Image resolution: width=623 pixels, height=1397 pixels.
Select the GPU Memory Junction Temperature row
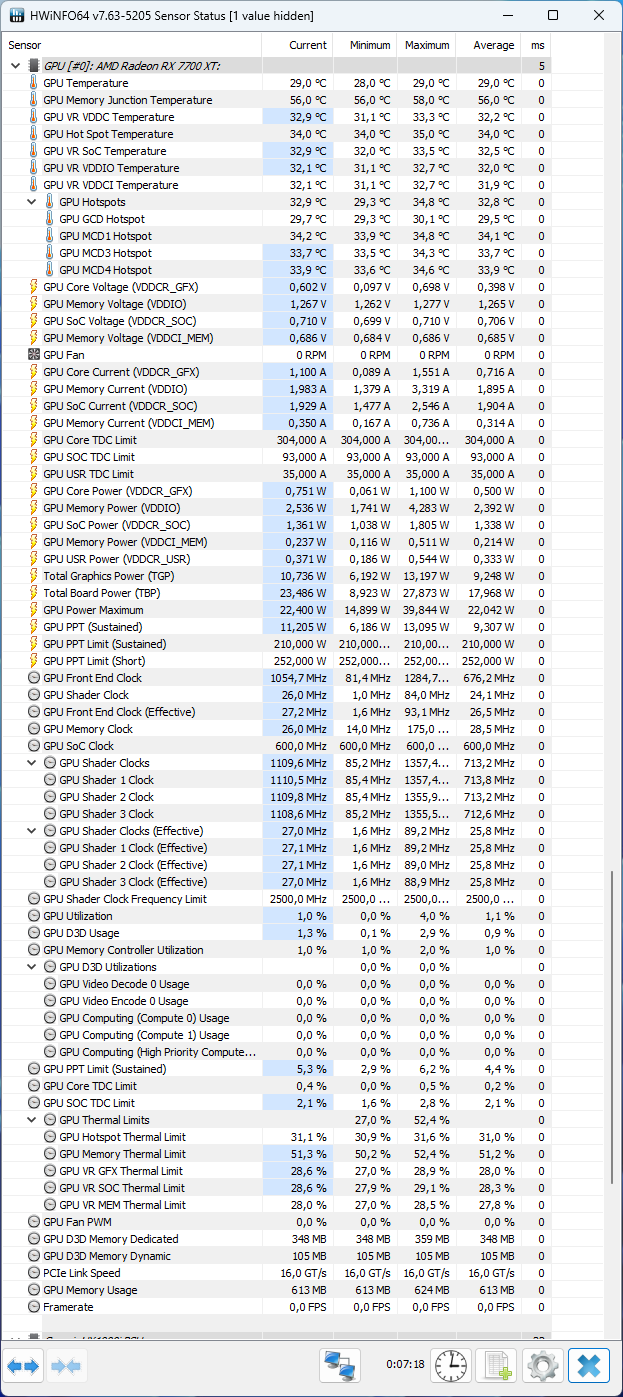(x=275, y=100)
